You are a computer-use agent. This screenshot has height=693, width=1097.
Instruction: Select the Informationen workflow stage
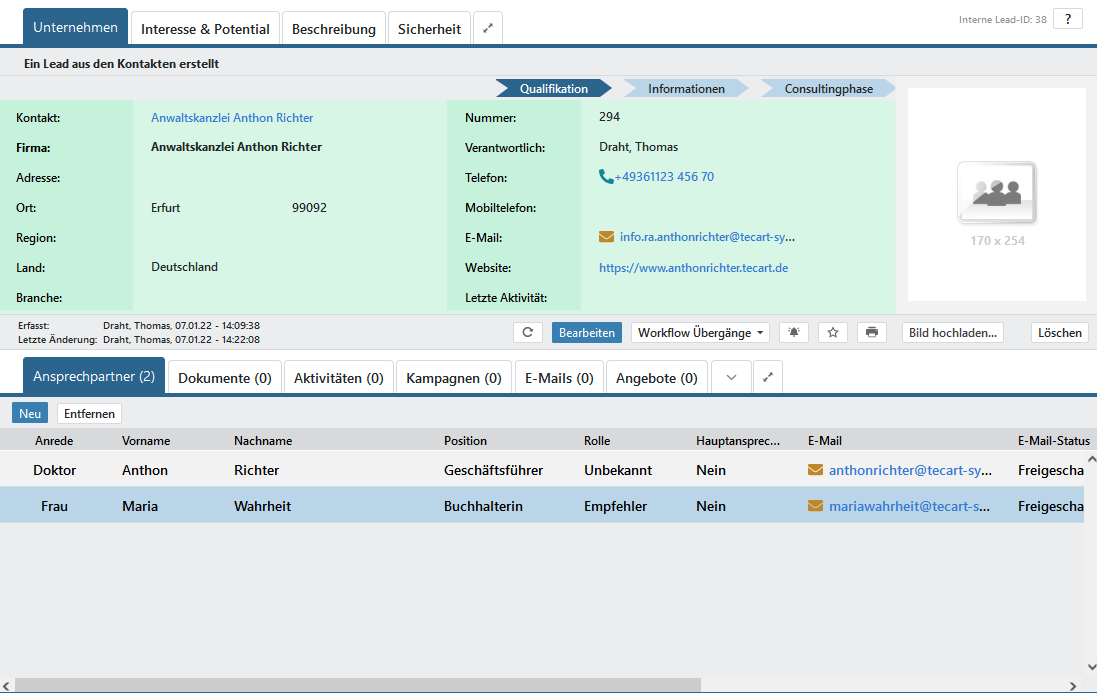pyautogui.click(x=686, y=89)
